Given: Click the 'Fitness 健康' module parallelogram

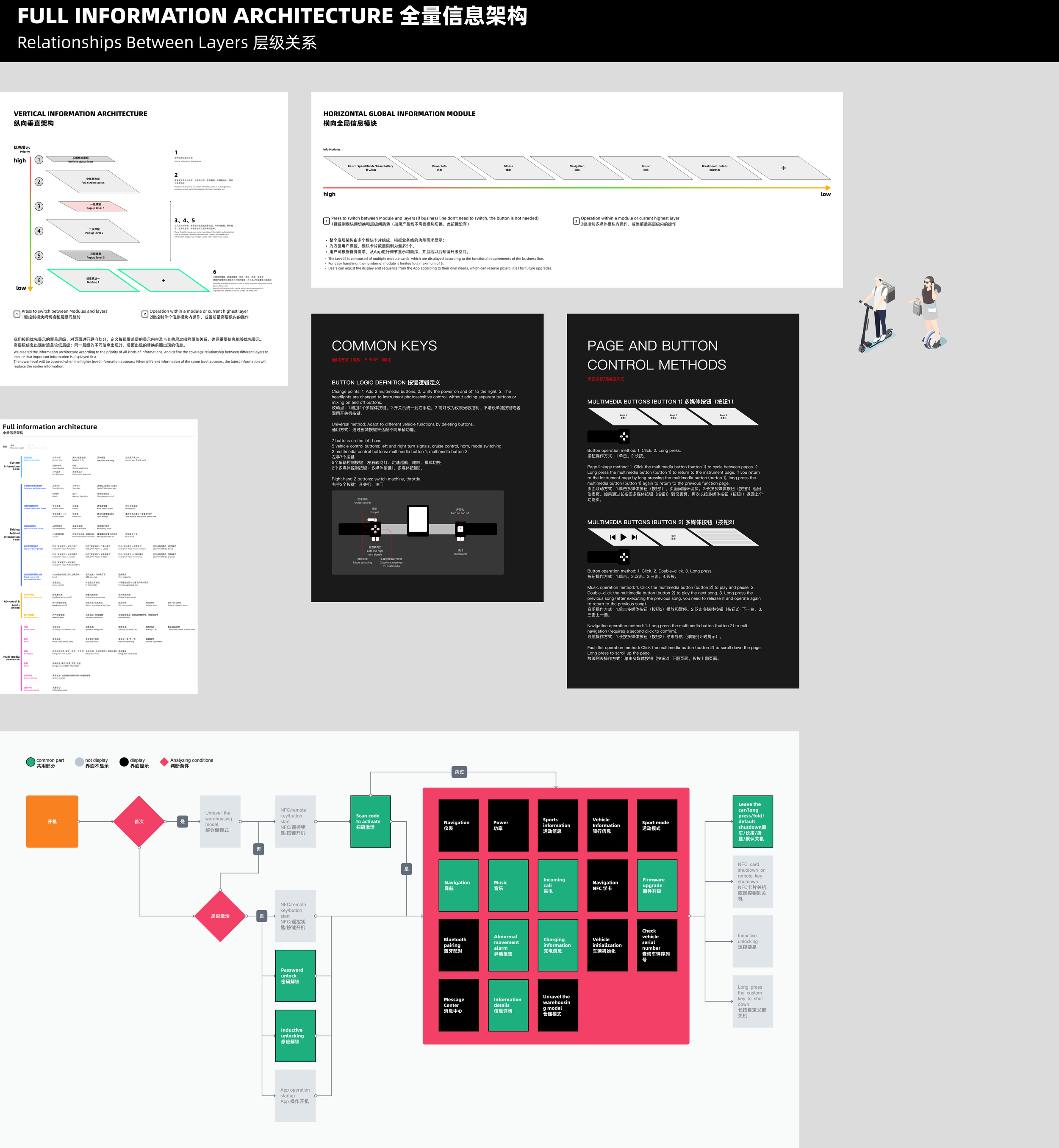Looking at the screenshot, I should (x=508, y=168).
